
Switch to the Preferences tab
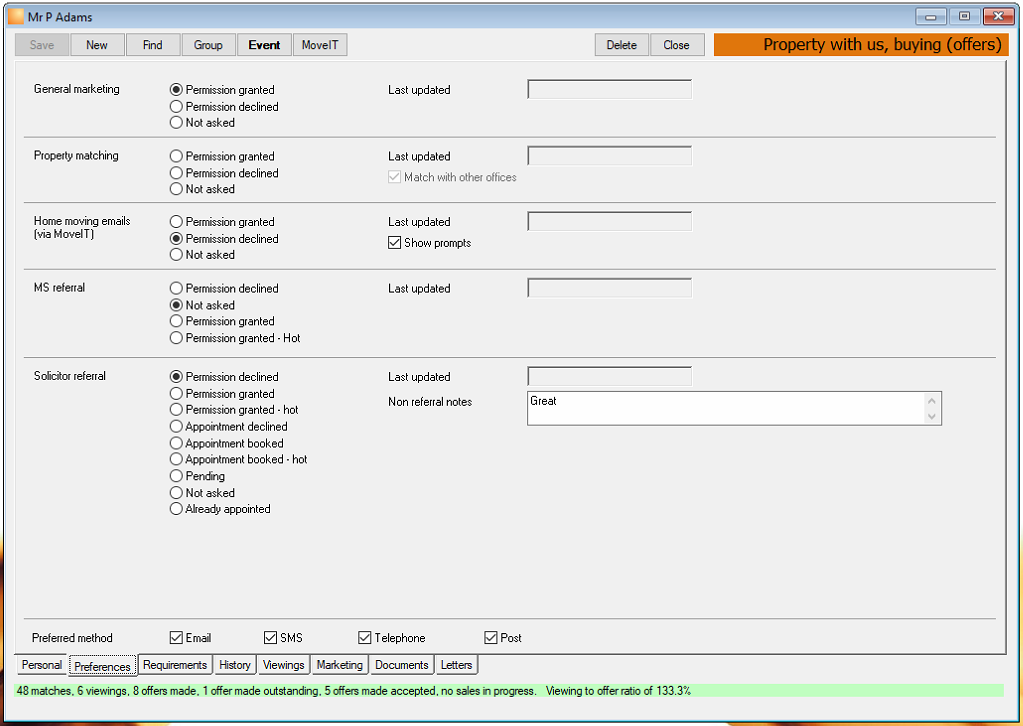102,666
